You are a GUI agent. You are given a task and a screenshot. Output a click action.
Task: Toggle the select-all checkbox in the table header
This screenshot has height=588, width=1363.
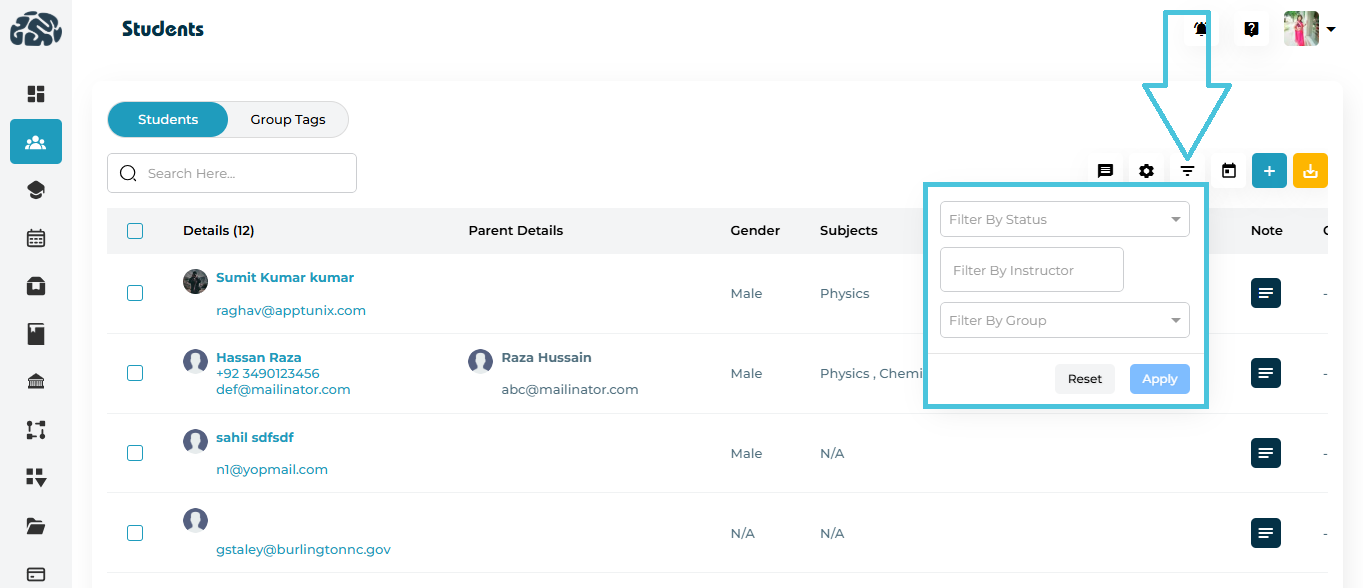pos(135,231)
